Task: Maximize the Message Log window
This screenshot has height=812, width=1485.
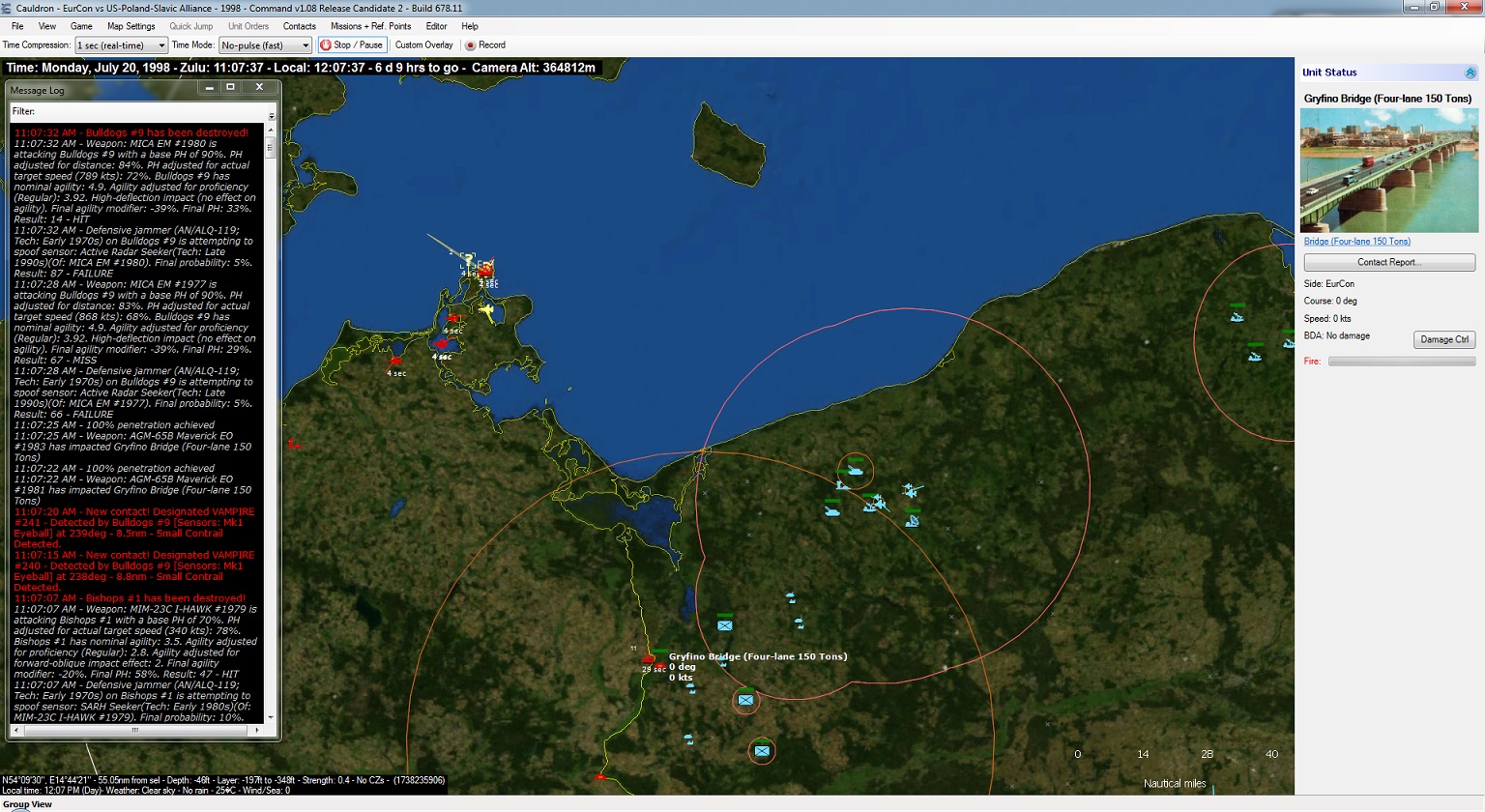Action: 231,88
